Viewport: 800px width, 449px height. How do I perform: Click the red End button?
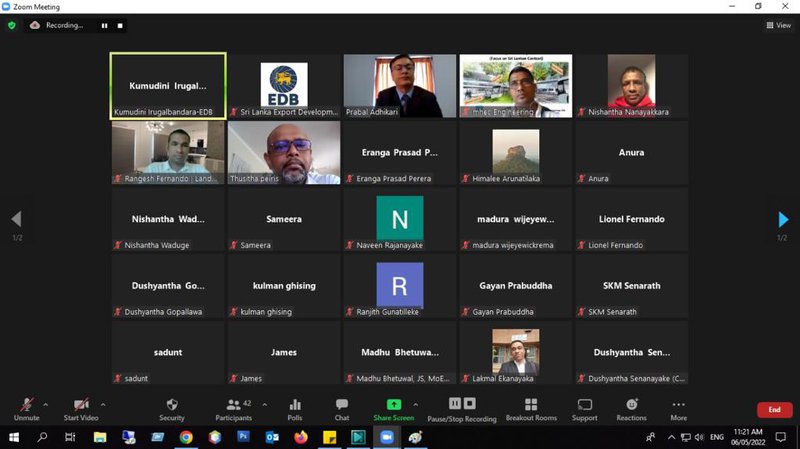[x=774, y=410]
